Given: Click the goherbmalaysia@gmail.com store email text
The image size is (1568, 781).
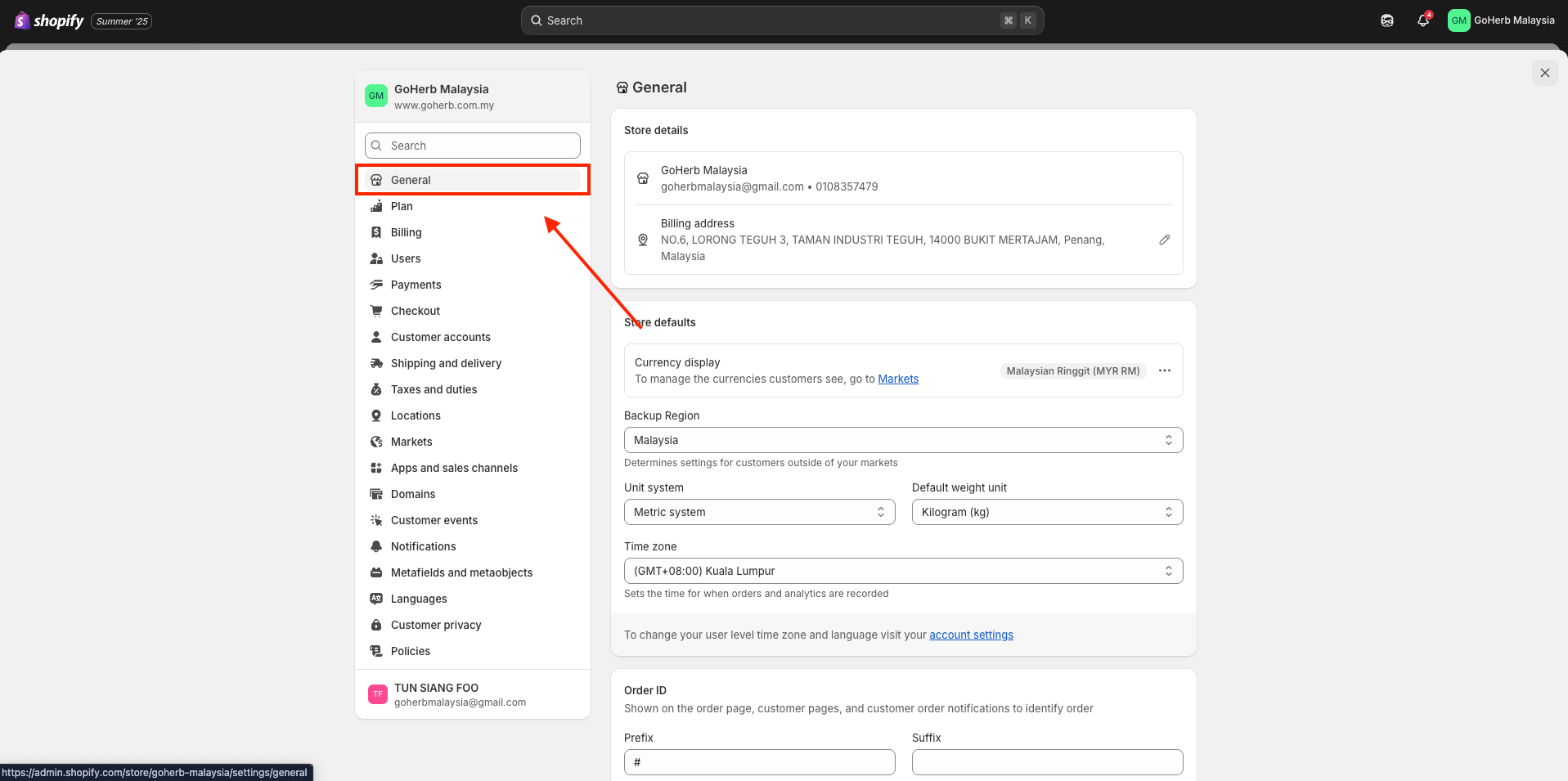Looking at the screenshot, I should pos(732,186).
